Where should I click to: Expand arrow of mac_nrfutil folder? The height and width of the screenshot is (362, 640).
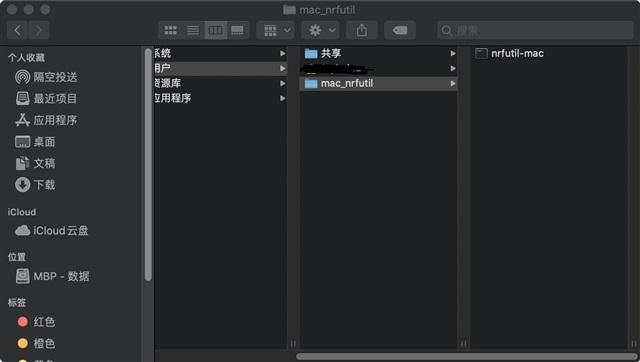453,83
